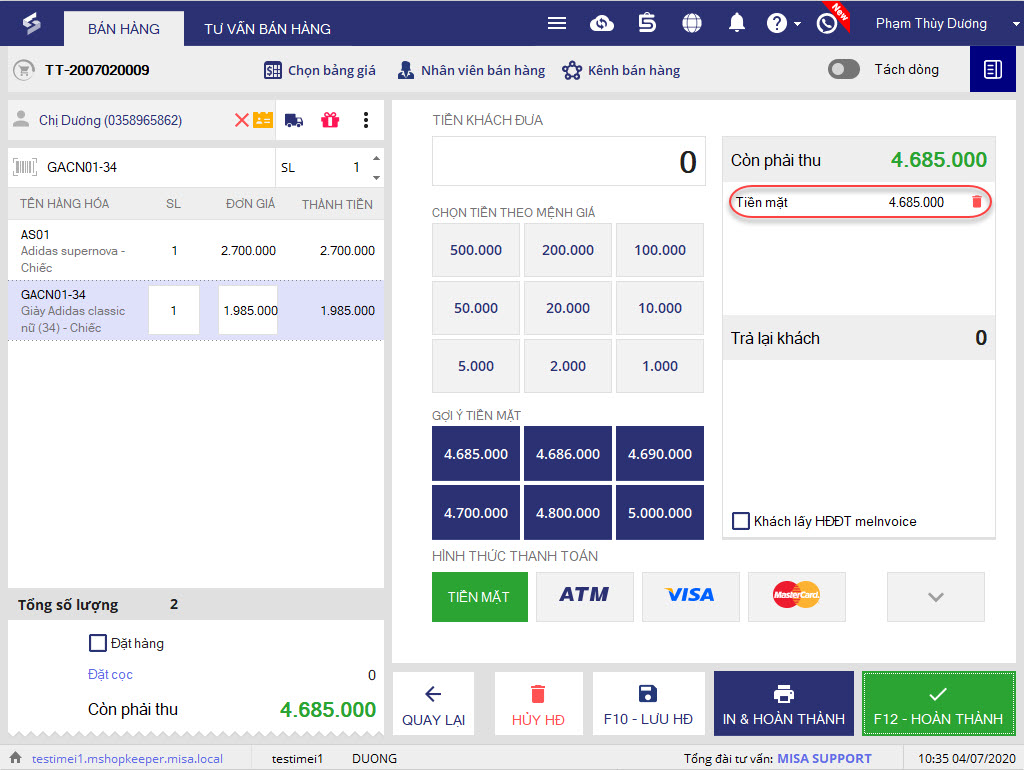Select TIỀN MẶT payment method
Screen dimensions: 1024x770
[x=479, y=597]
